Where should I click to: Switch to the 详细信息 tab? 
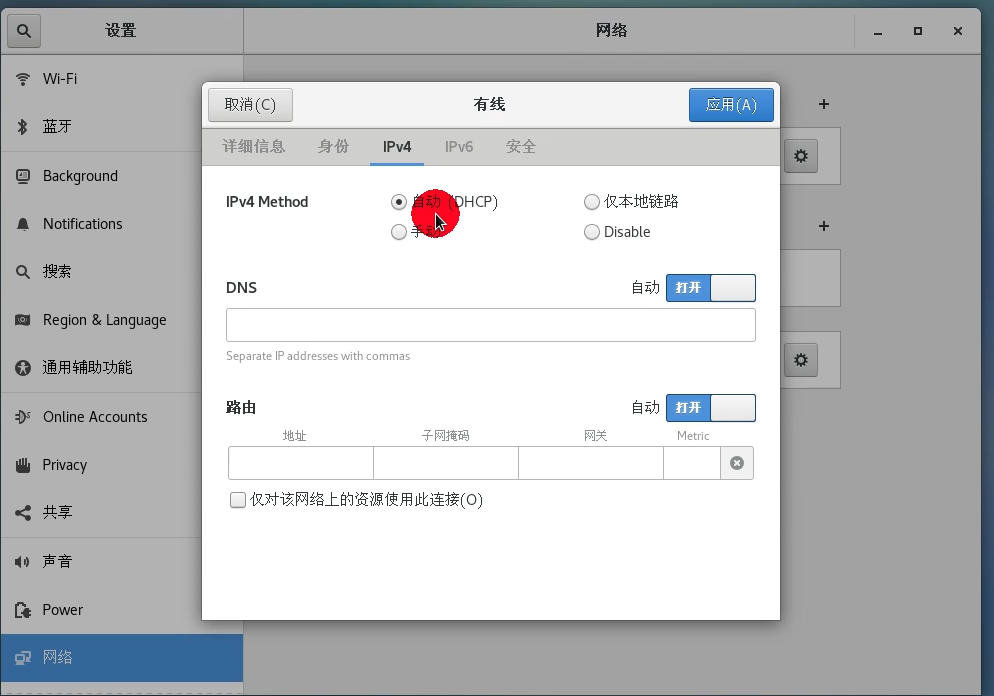(254, 147)
